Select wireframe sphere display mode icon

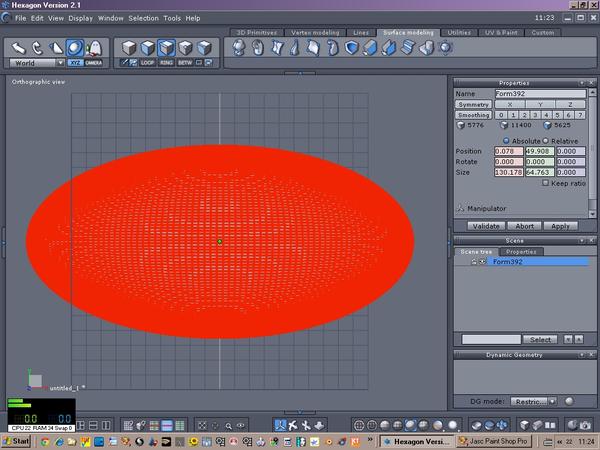tap(359, 425)
